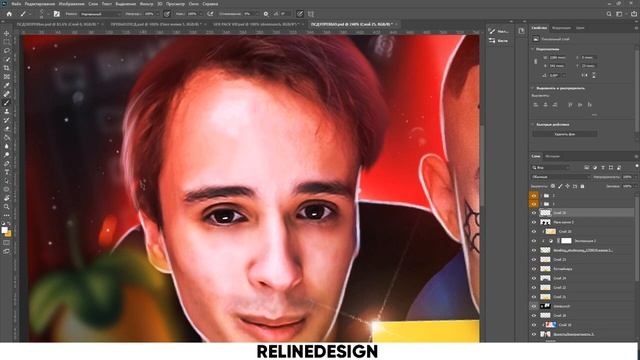Image resolution: width=640 pixels, height=360 pixels.
Task: Flip the layer horizontally in Properties
Action: pos(584,75)
